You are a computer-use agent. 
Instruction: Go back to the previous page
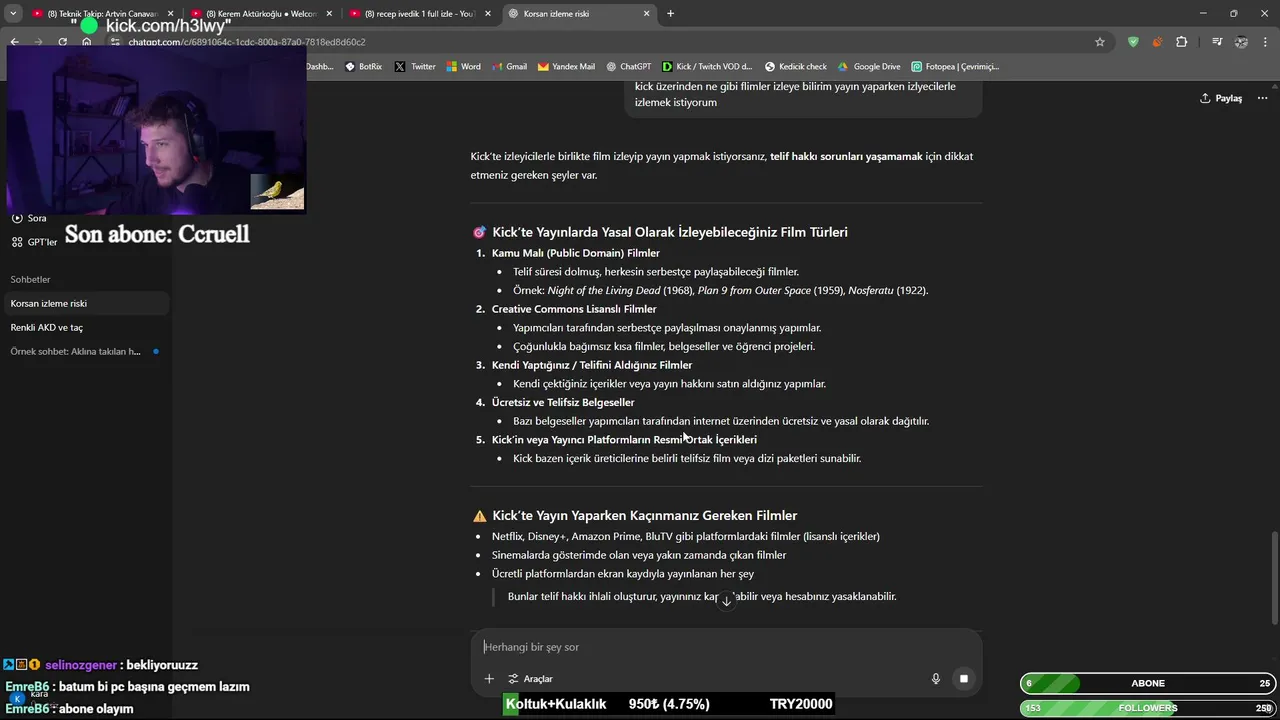tap(14, 42)
